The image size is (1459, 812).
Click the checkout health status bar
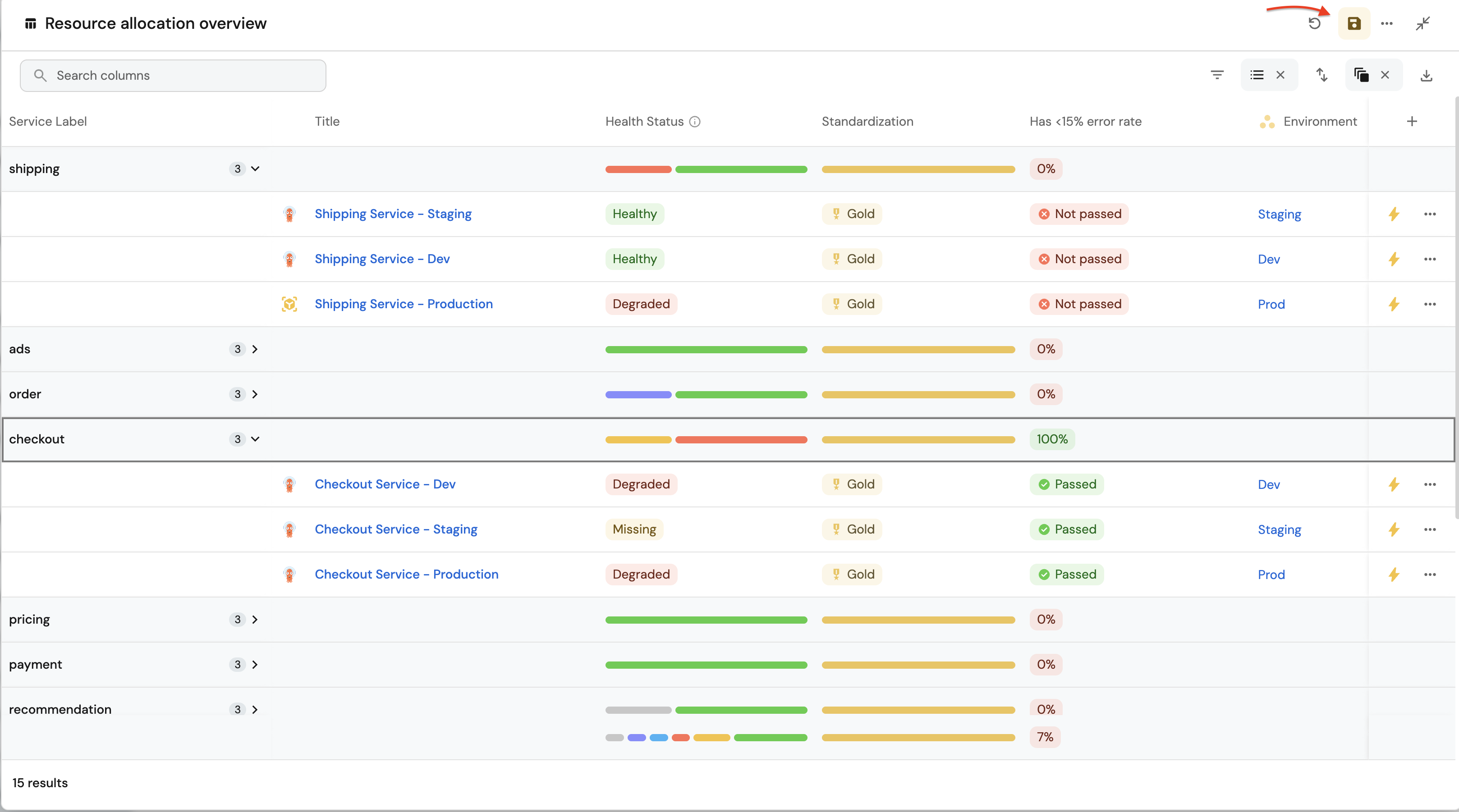(706, 439)
